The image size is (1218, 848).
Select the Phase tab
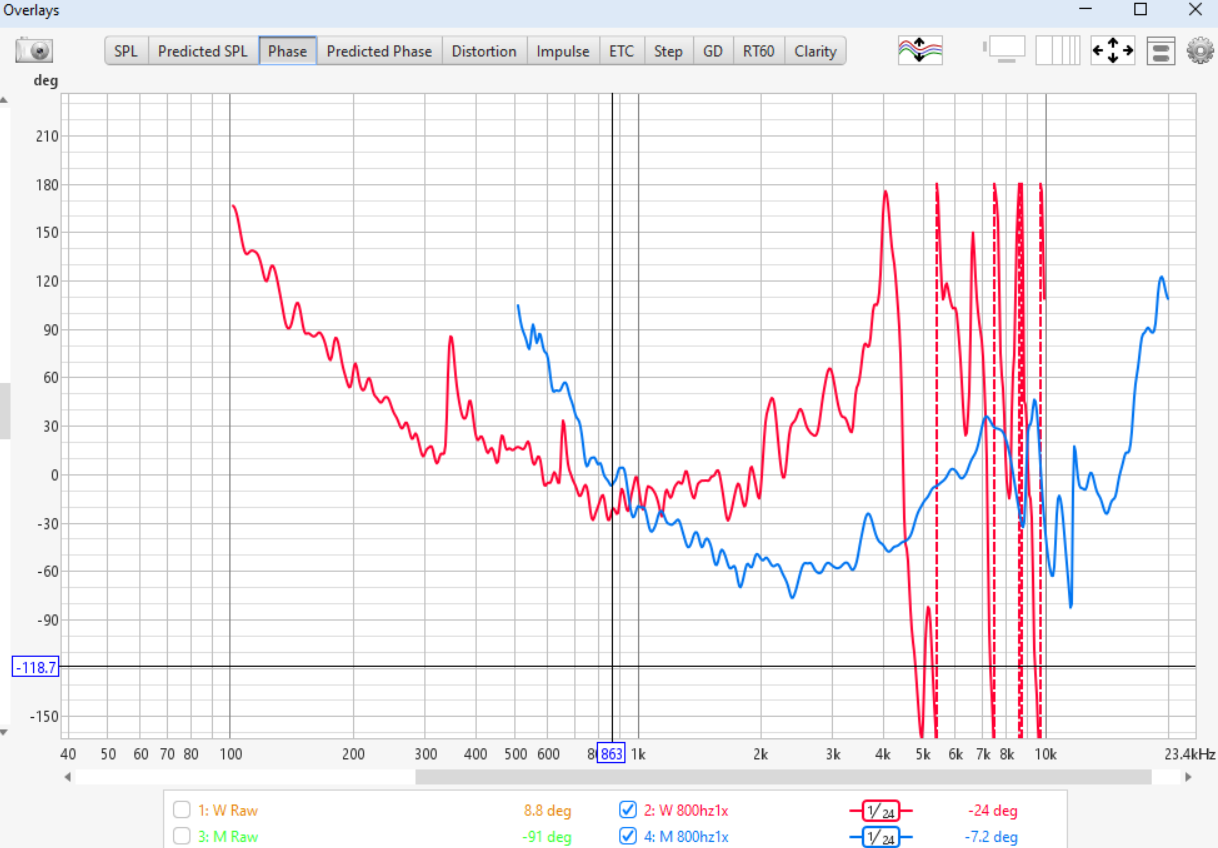pos(288,51)
